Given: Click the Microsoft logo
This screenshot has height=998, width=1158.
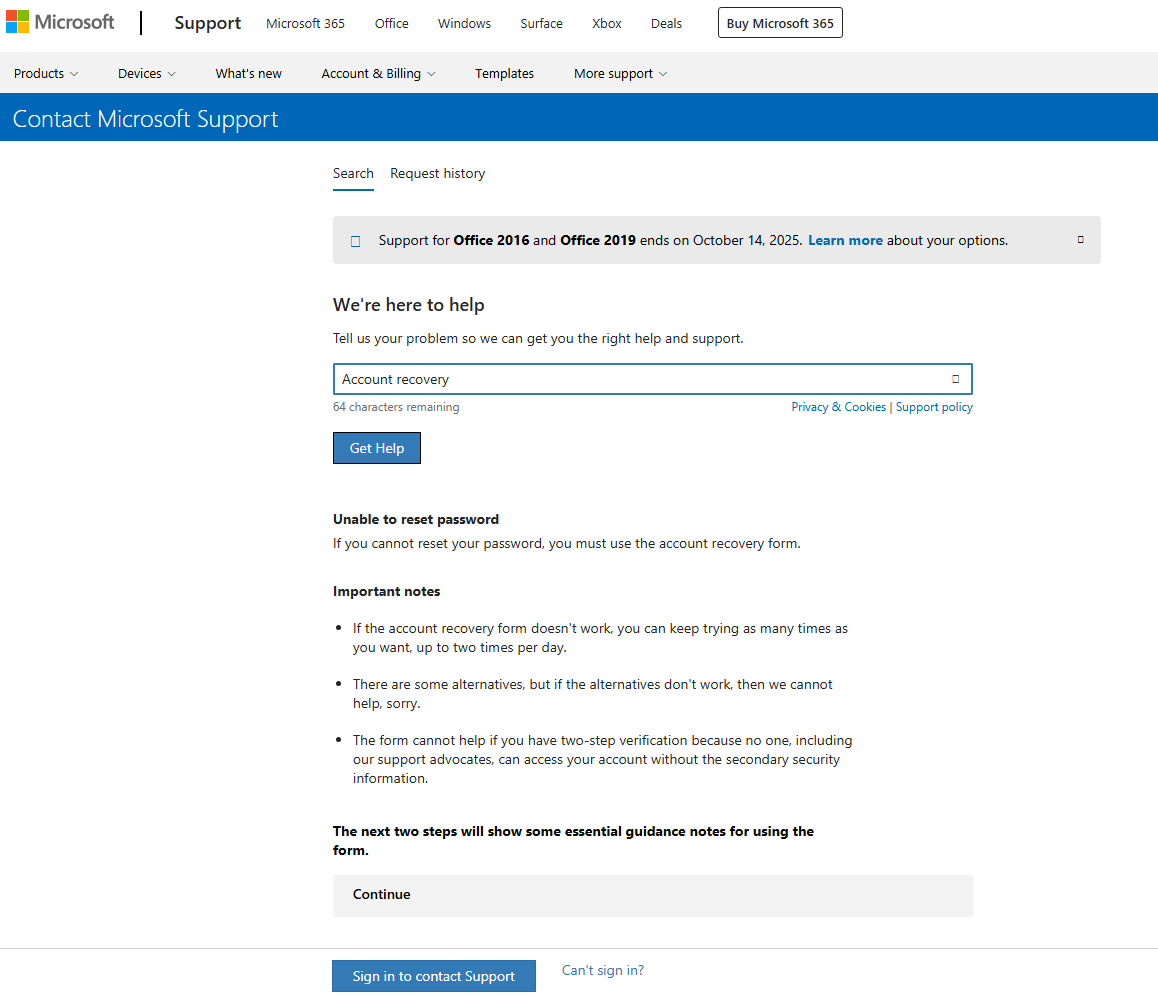Looking at the screenshot, I should pyautogui.click(x=61, y=22).
